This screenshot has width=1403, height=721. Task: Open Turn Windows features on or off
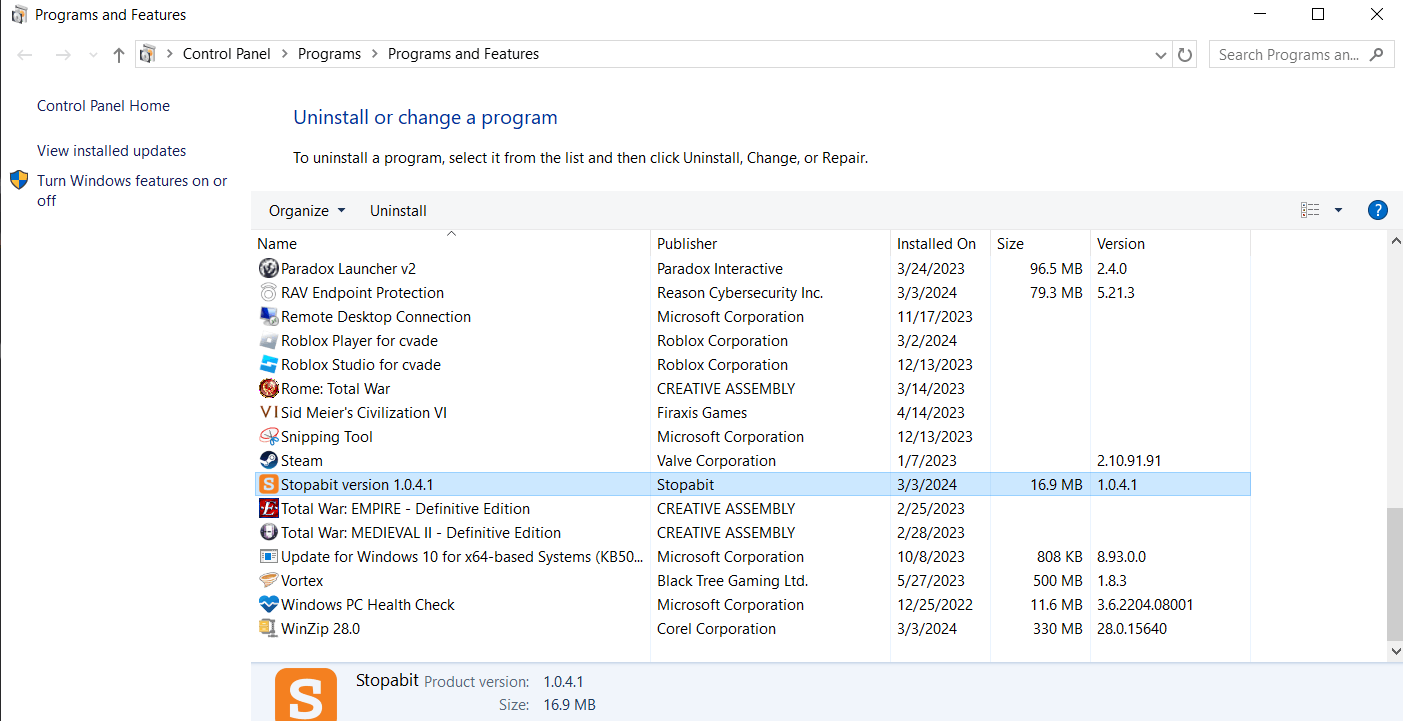tap(132, 190)
